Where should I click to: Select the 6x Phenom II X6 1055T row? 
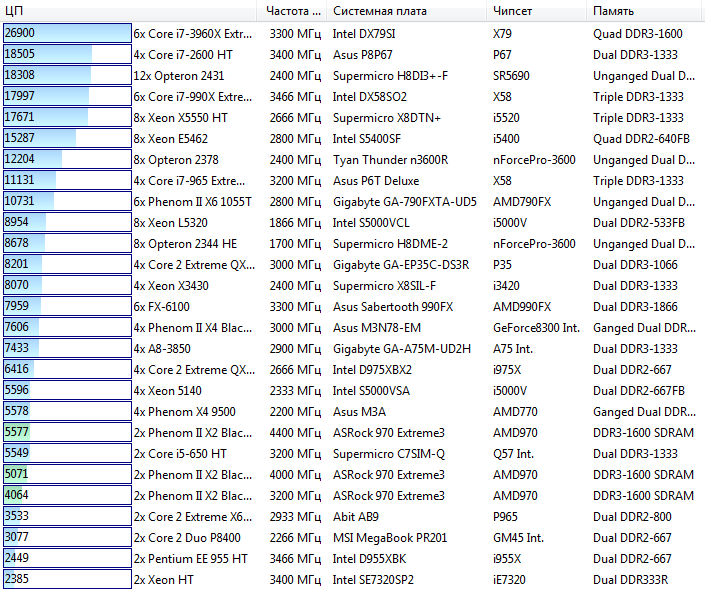352,201
